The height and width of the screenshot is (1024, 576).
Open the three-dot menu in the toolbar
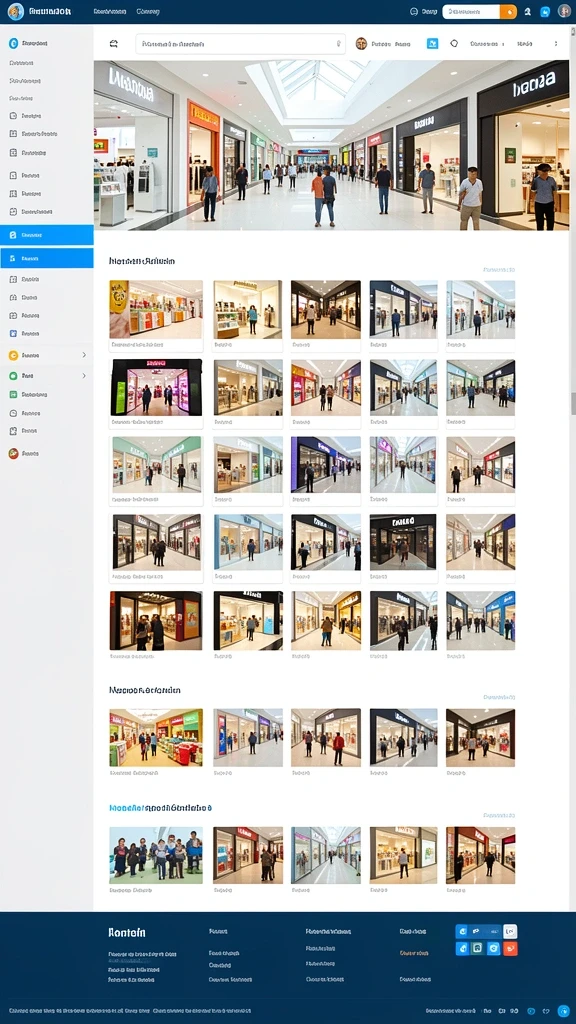tap(556, 44)
